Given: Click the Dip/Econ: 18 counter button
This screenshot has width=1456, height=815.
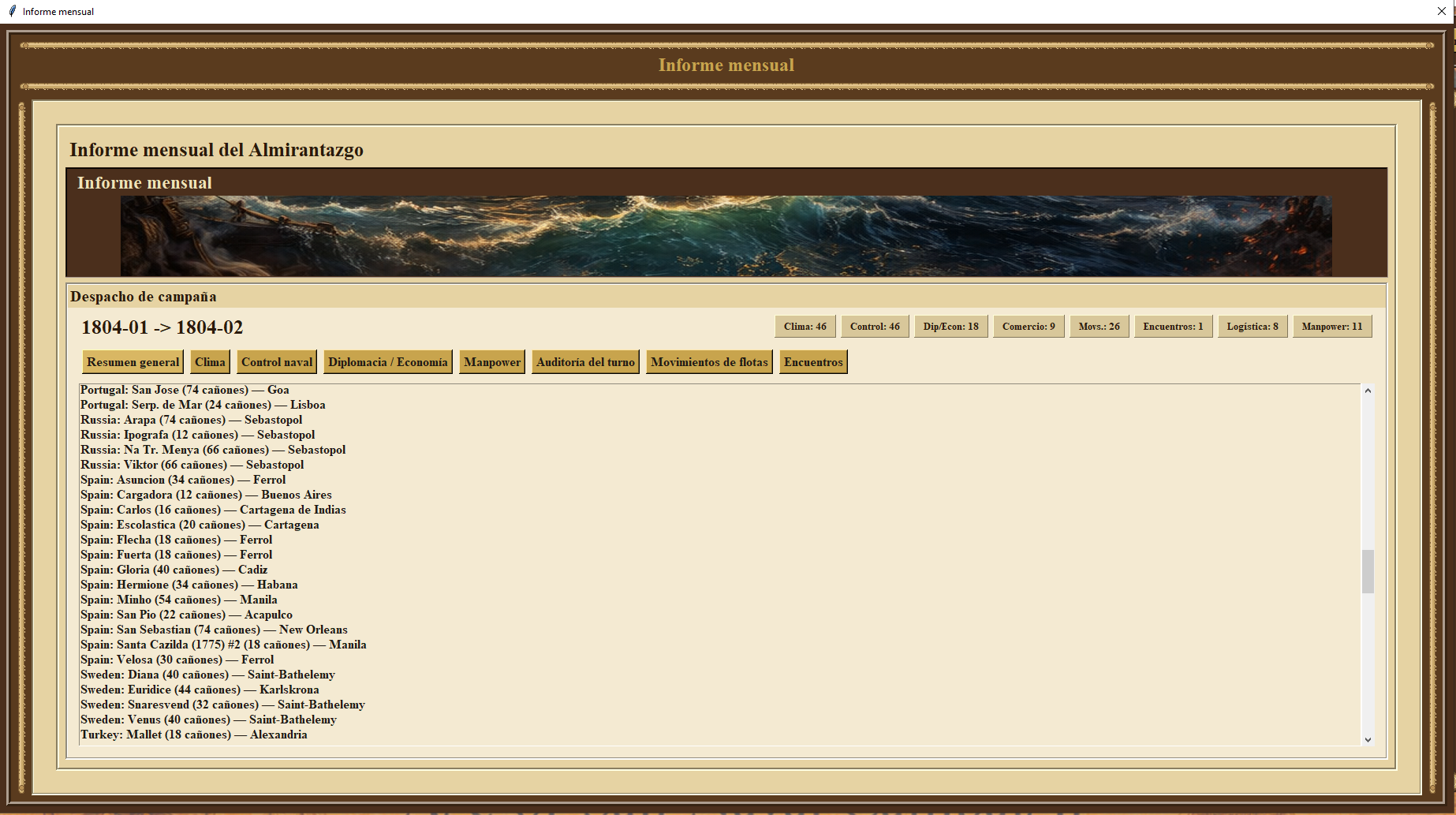Looking at the screenshot, I should point(951,327).
